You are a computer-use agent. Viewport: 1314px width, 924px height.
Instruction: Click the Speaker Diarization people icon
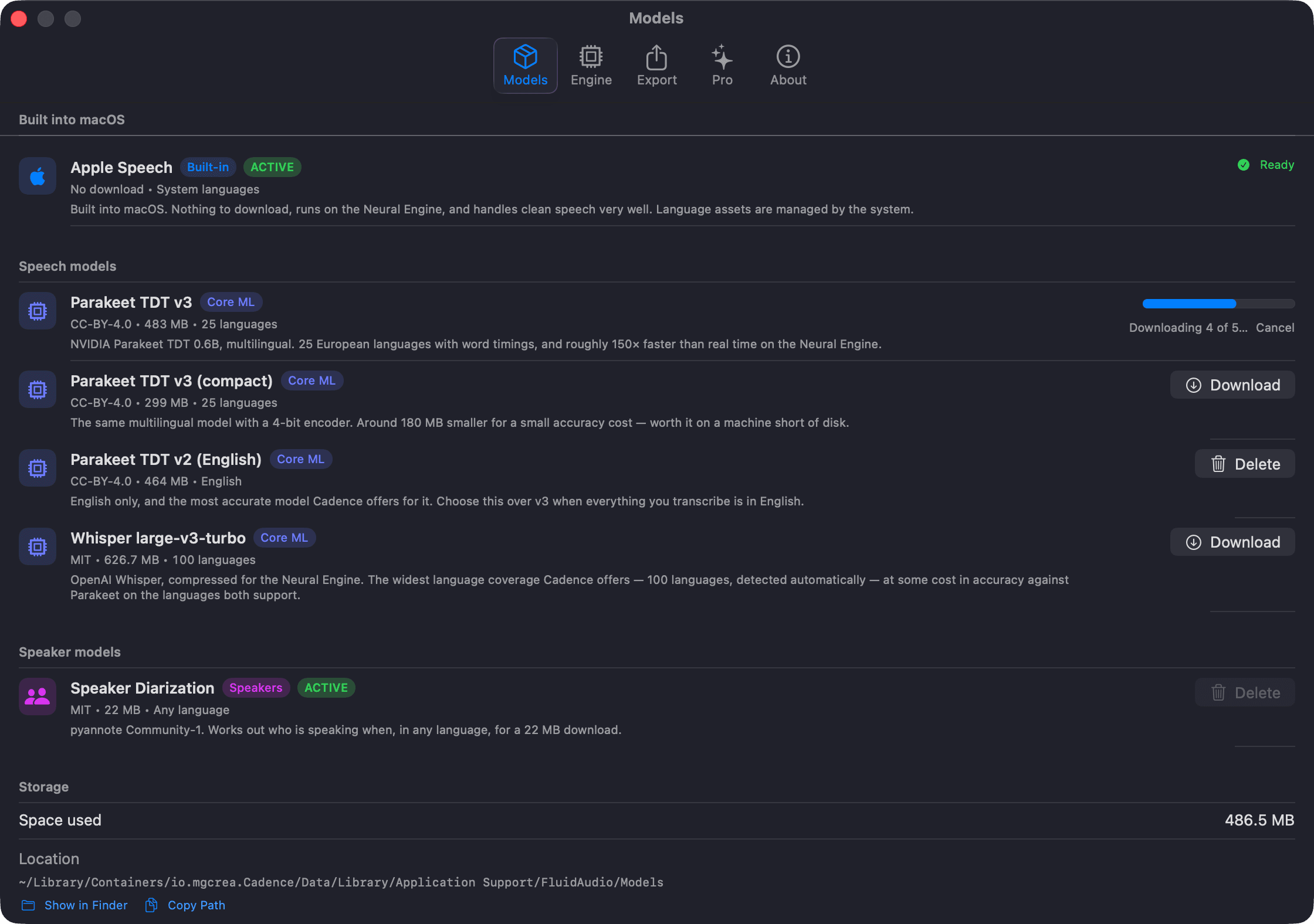[x=38, y=697]
